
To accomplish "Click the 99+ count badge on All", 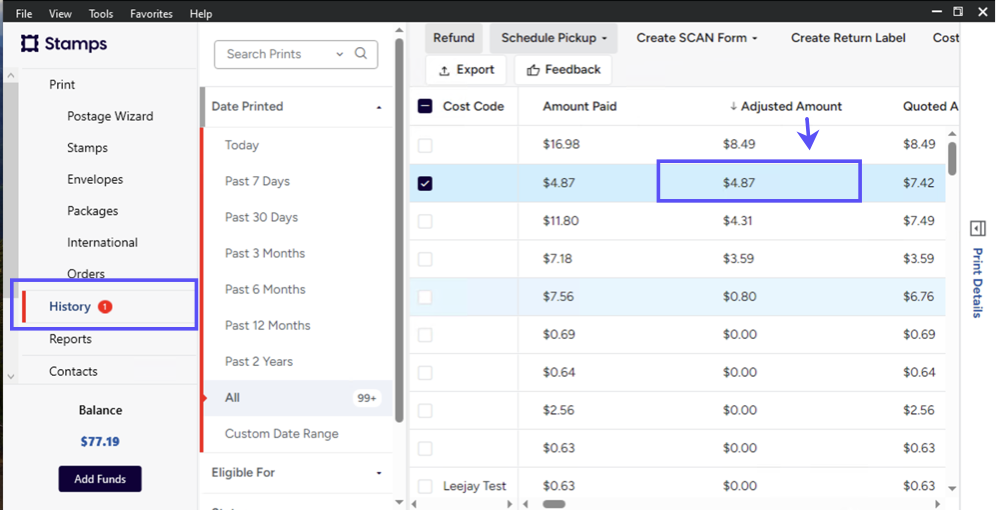I will coord(366,398).
